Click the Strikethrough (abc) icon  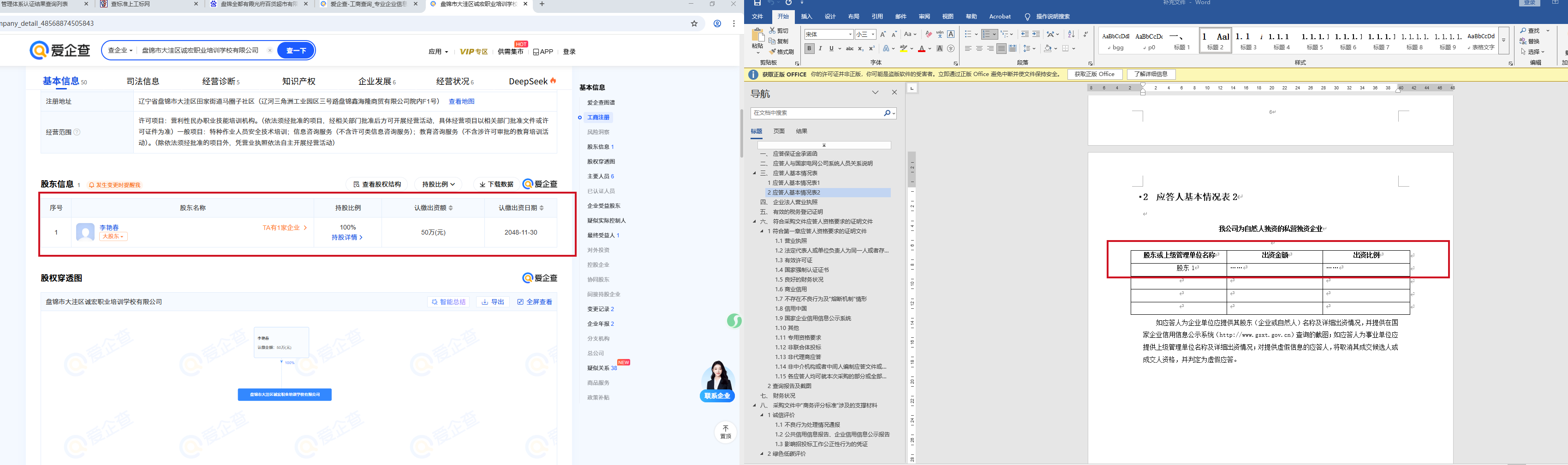click(x=849, y=49)
